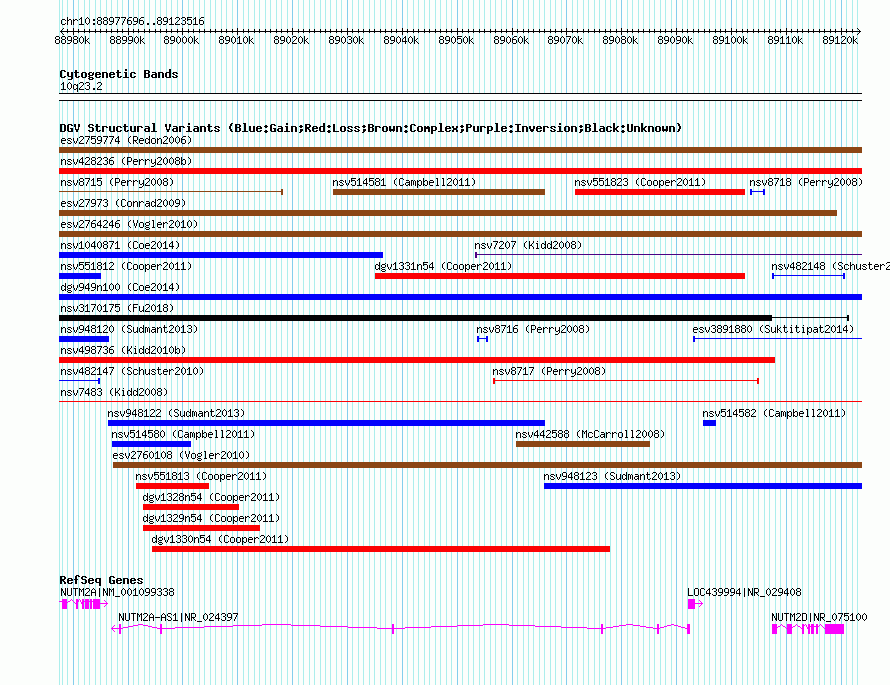This screenshot has height=685, width=890.
Task: Select the magenta LOC439994 gene glyph
Action: click(x=695, y=604)
